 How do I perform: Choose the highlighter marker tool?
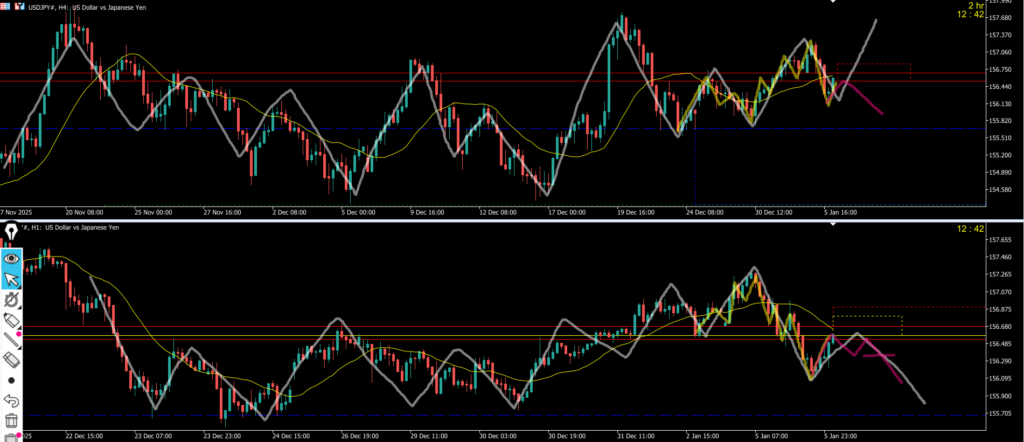tap(12, 320)
